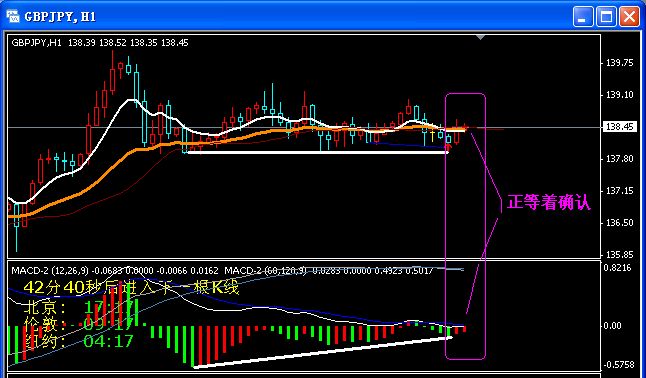Click the GBPJPY,H1 OHLC header text

click(100, 42)
